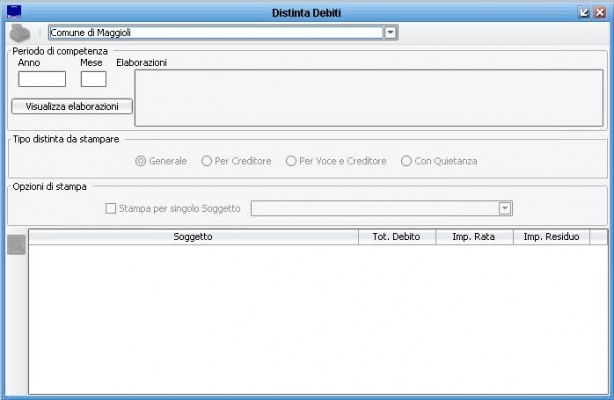Click the application logo icon in title bar
The height and width of the screenshot is (400, 614).
tap(14, 12)
